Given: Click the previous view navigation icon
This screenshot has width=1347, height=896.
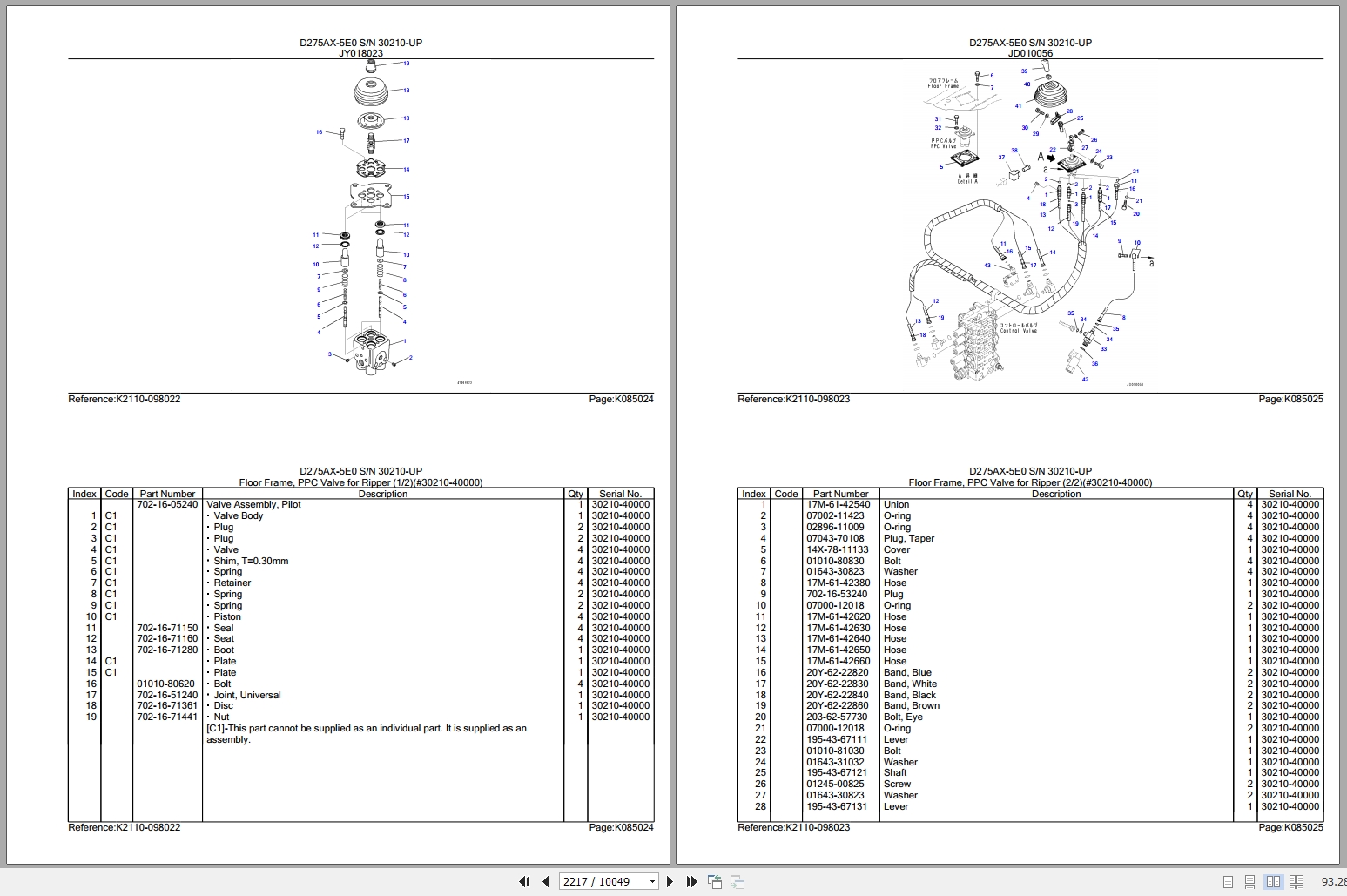Looking at the screenshot, I should coord(715,881).
